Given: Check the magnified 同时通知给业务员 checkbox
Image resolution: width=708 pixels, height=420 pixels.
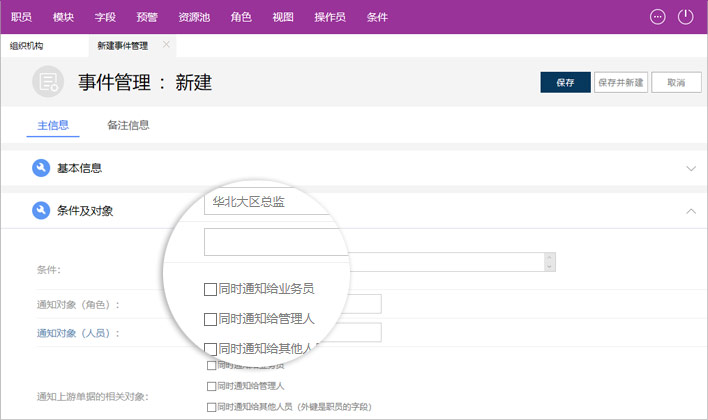Looking at the screenshot, I should [210, 289].
